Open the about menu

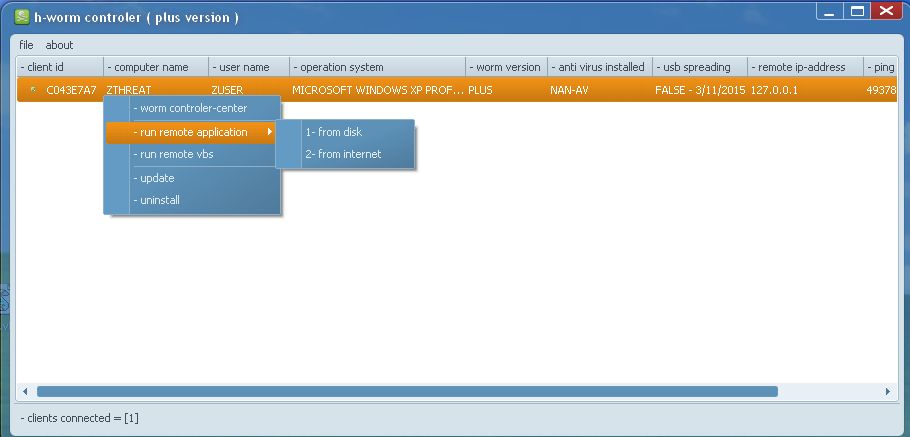click(59, 45)
